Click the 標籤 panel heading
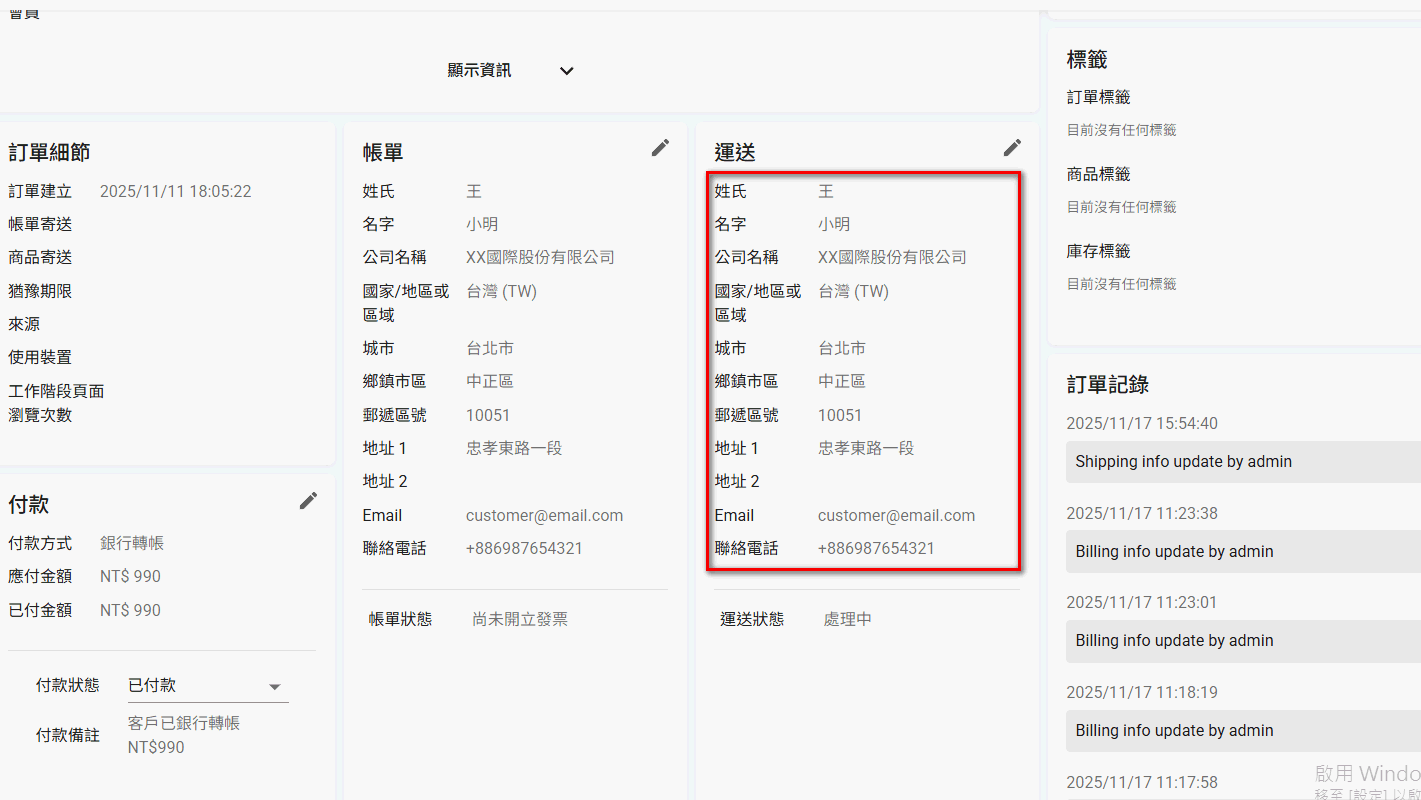 click(1087, 60)
